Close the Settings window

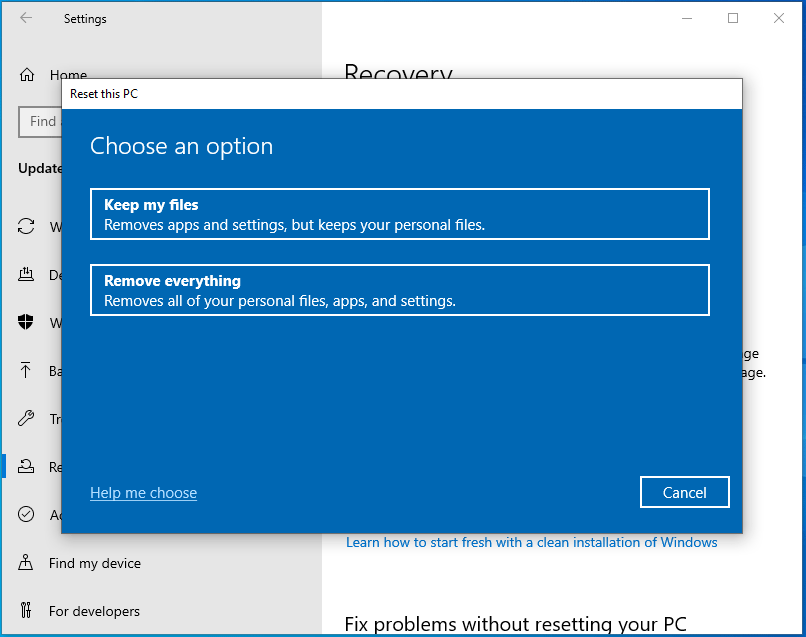(x=779, y=19)
